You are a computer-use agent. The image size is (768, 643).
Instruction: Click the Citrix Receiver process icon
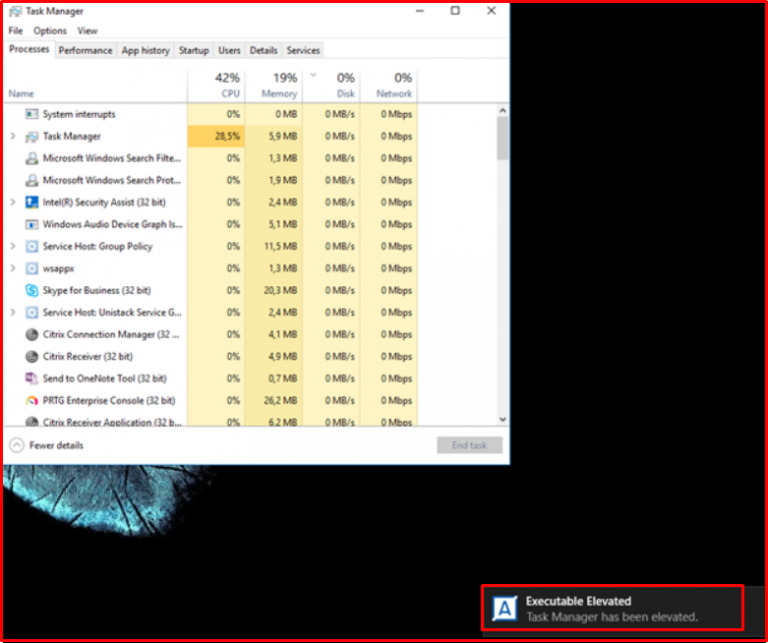click(x=32, y=356)
